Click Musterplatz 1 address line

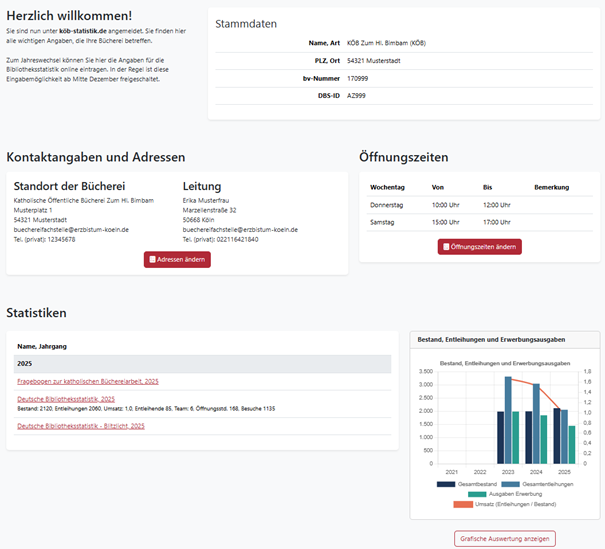tap(33, 210)
